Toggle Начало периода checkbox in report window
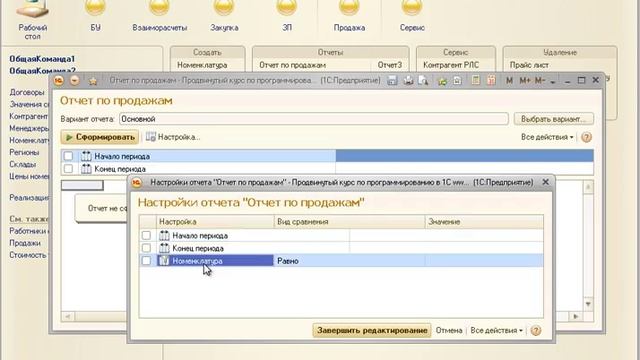 [68, 156]
